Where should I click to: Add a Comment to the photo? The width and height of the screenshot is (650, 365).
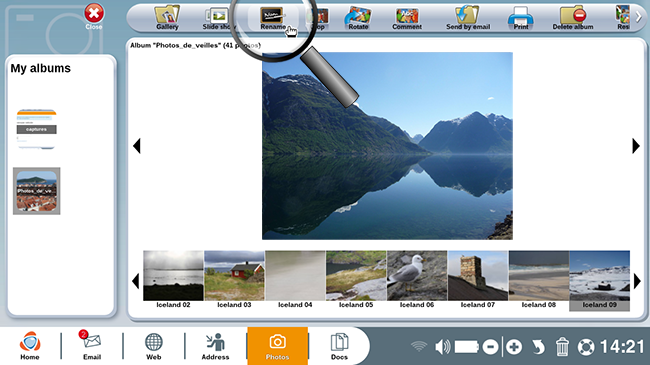[407, 18]
